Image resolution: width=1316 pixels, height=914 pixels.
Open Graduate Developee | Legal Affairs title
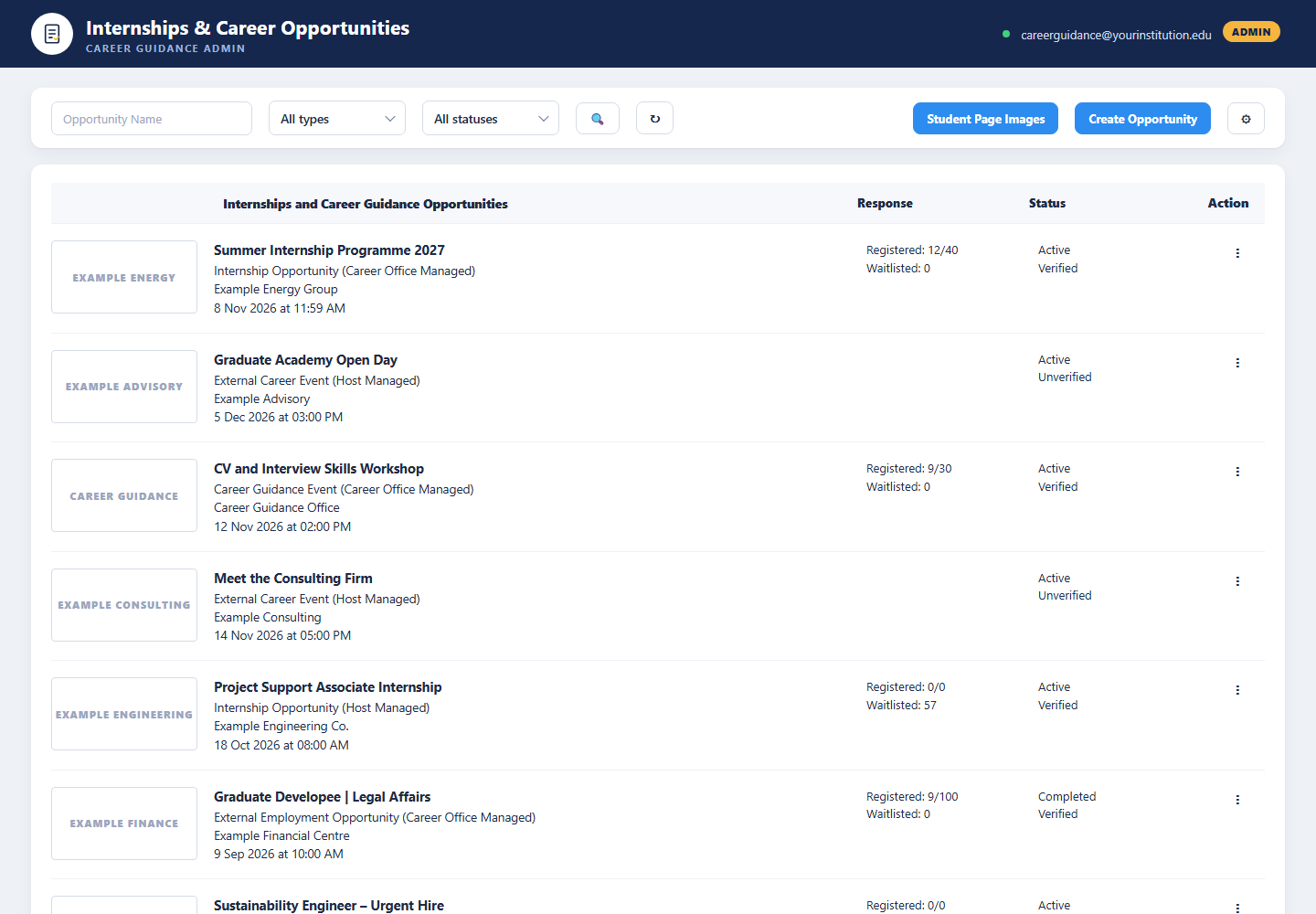pos(323,797)
